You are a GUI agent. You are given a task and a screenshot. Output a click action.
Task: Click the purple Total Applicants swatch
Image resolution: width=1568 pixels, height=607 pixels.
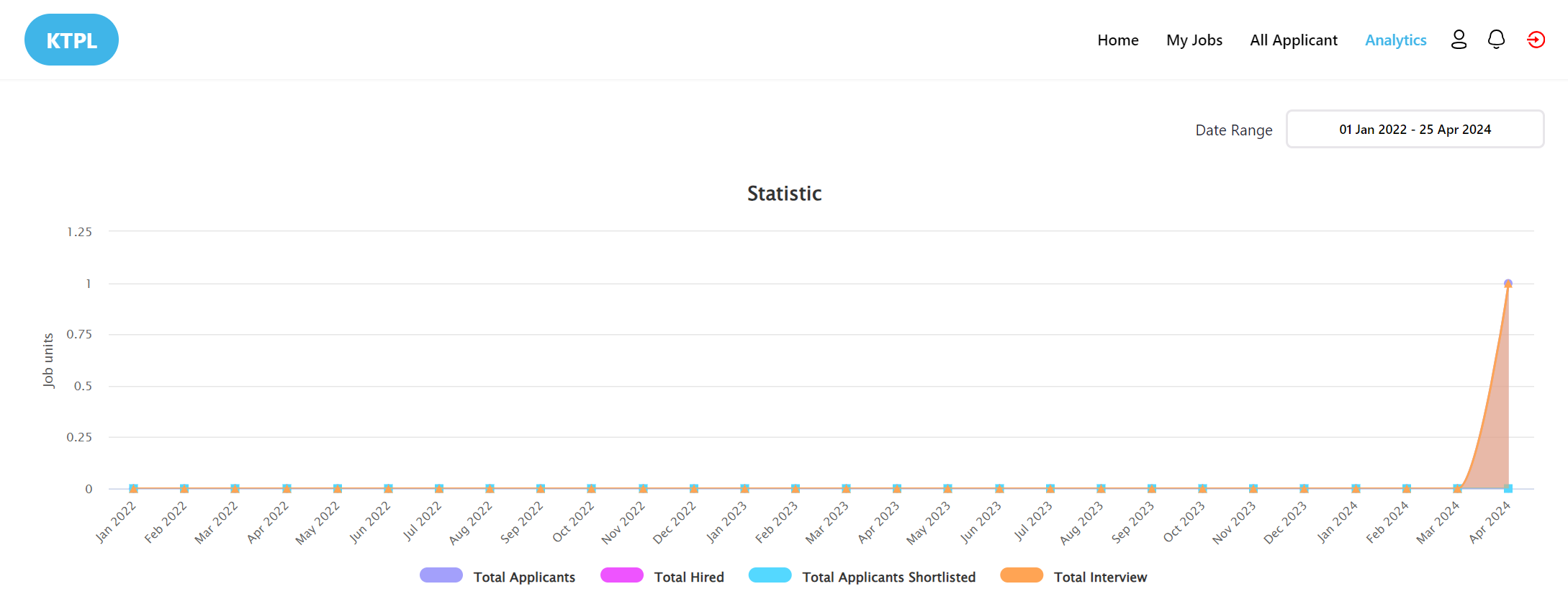(441, 575)
